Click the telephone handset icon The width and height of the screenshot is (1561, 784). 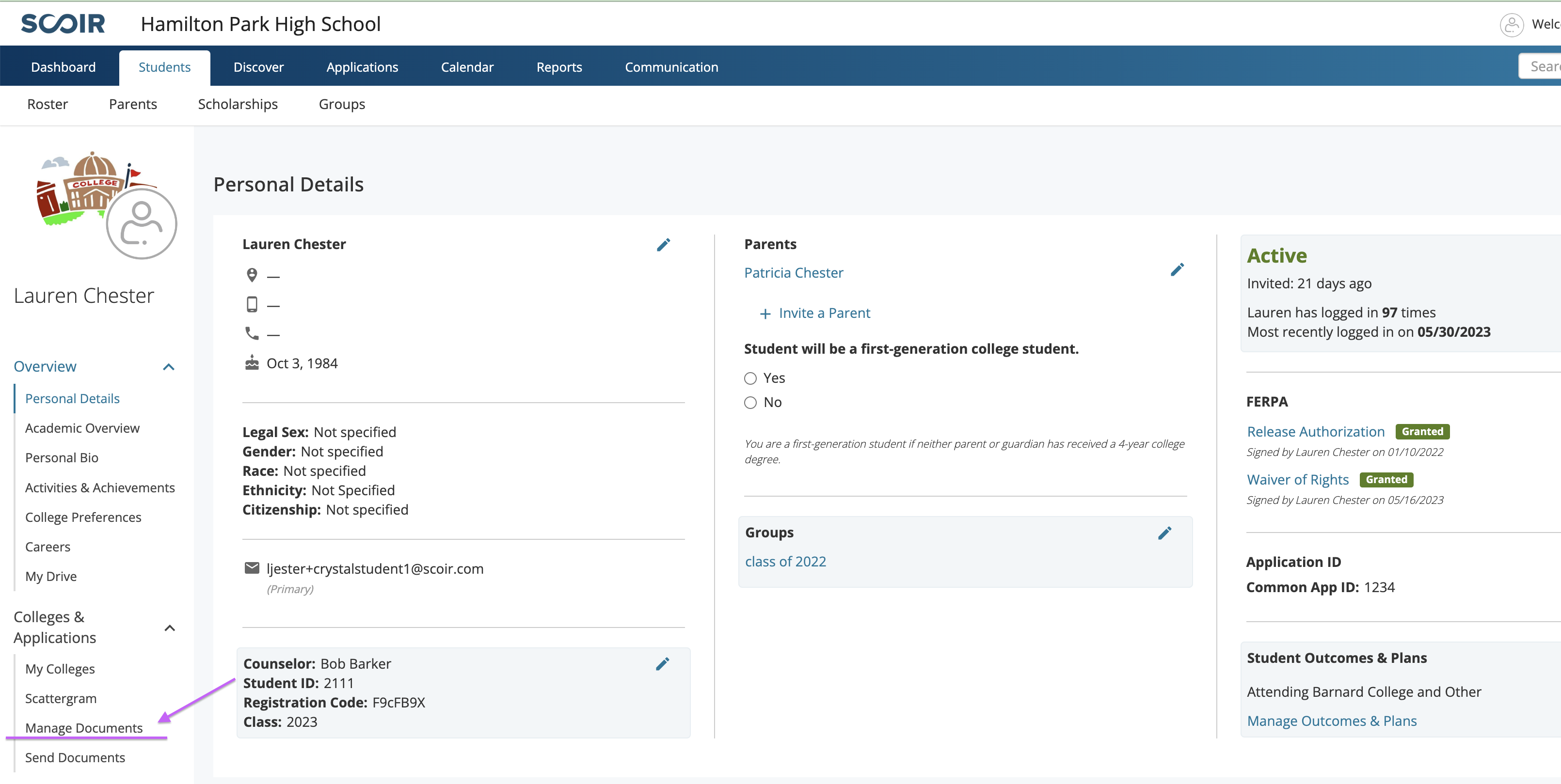(x=252, y=333)
